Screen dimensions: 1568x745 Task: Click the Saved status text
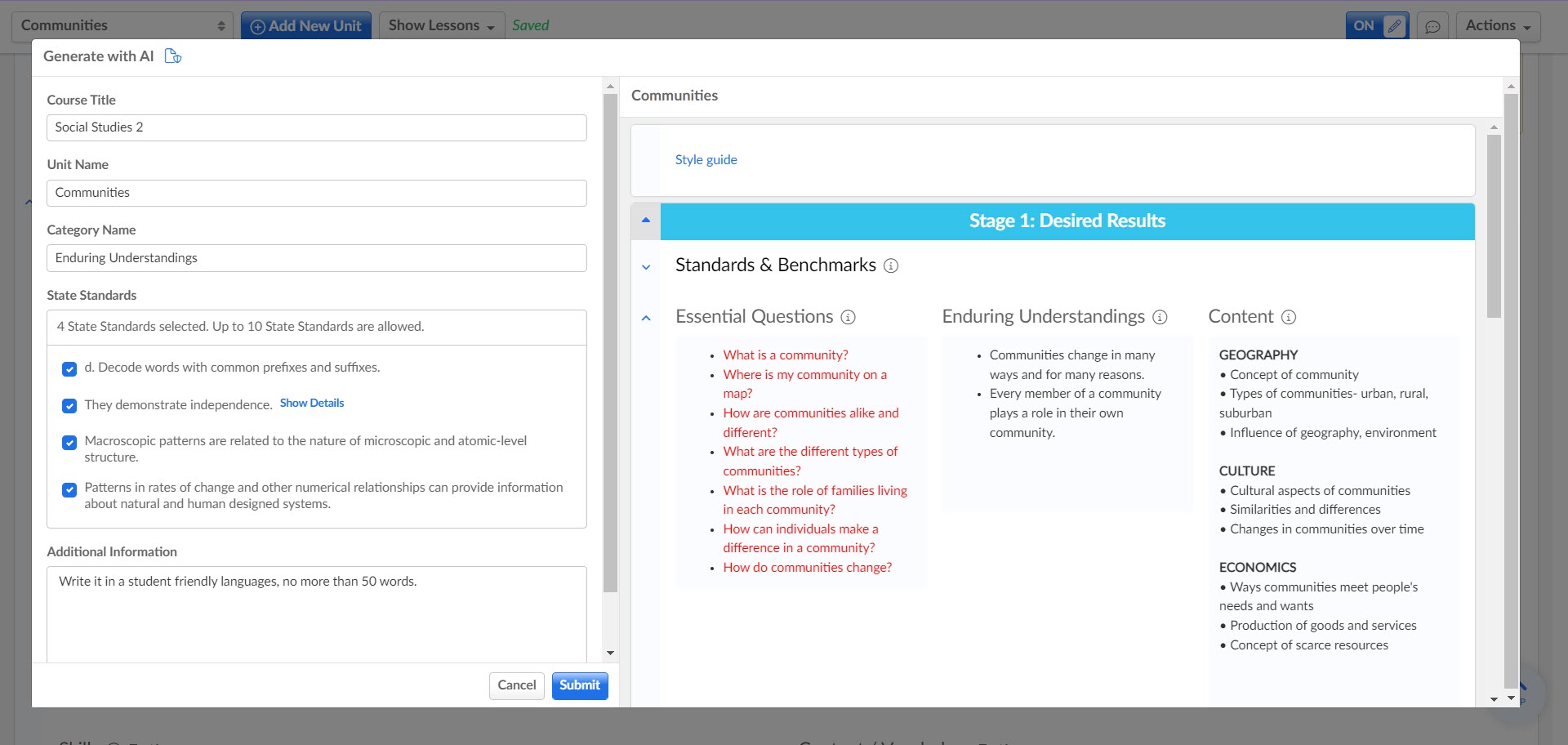[x=531, y=25]
